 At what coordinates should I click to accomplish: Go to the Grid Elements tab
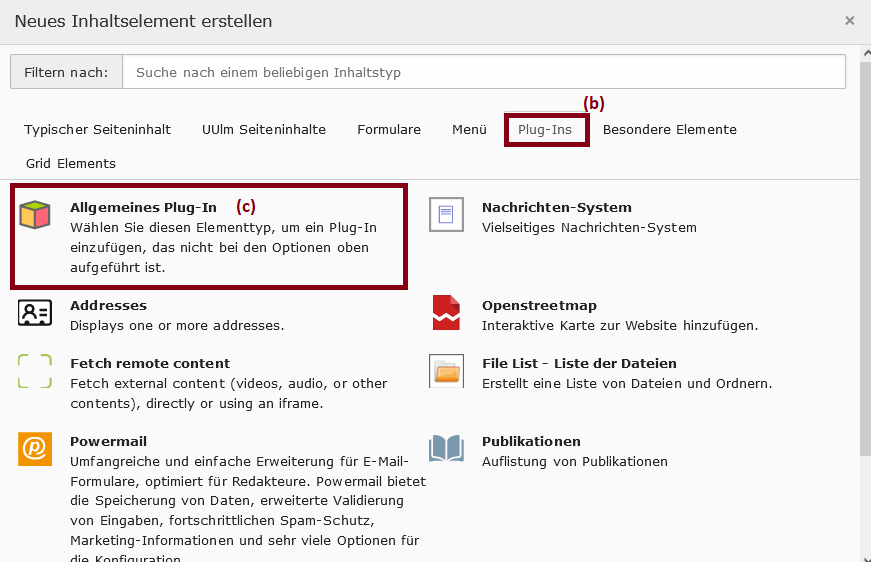(x=71, y=163)
